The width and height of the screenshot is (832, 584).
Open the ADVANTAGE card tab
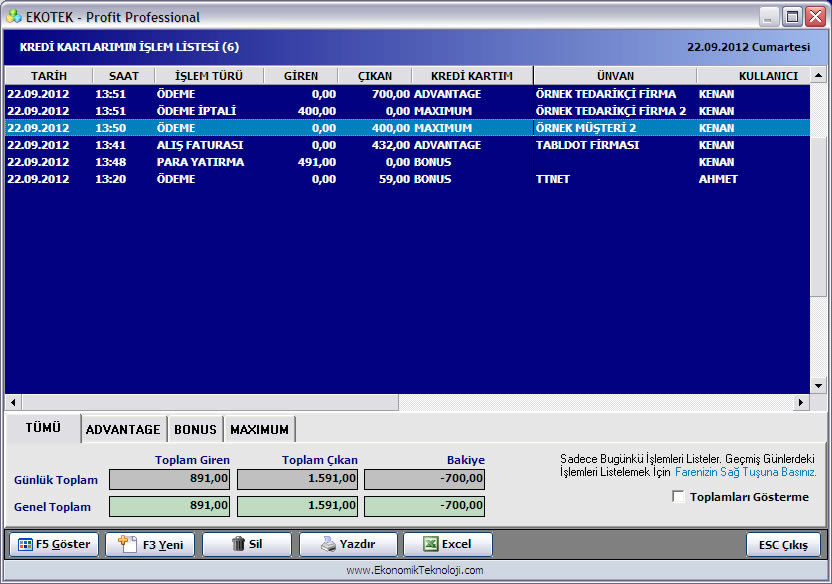point(123,430)
